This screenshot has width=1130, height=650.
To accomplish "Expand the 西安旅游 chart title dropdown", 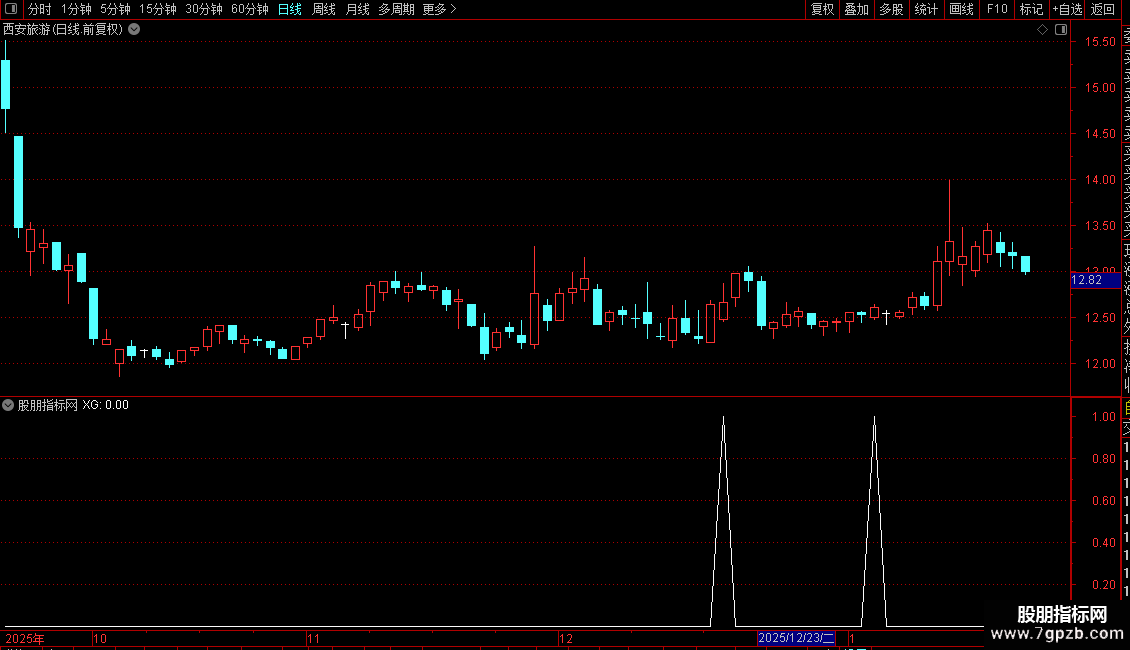I will pyautogui.click(x=134, y=30).
